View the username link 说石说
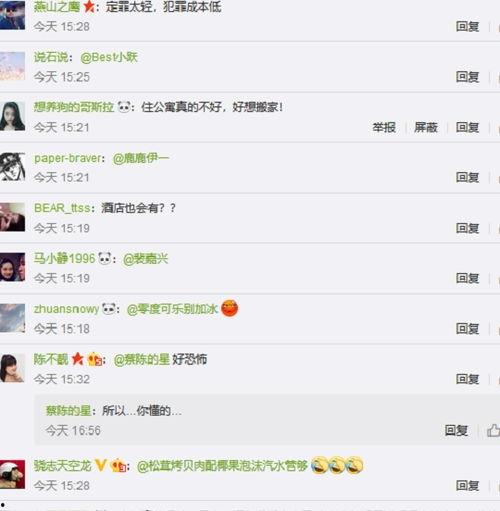The image size is (500, 511). (51, 57)
